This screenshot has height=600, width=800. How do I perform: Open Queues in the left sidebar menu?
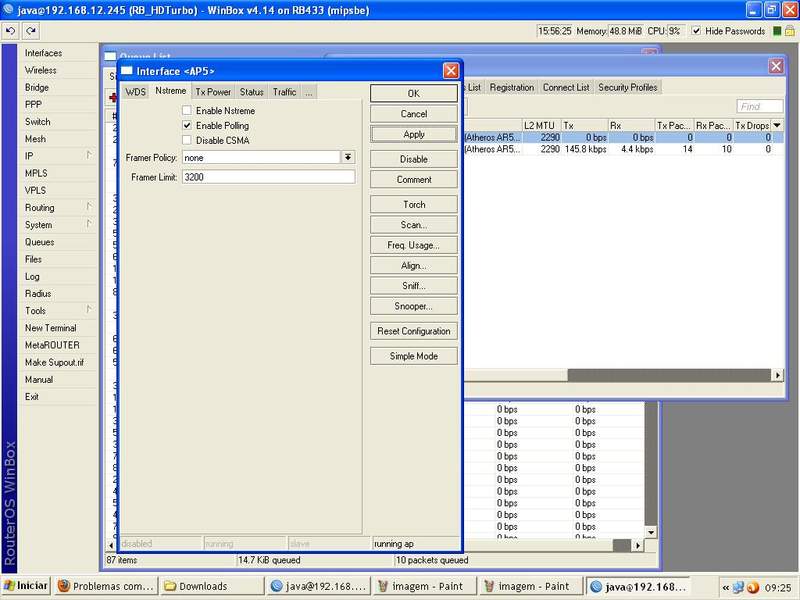point(40,242)
